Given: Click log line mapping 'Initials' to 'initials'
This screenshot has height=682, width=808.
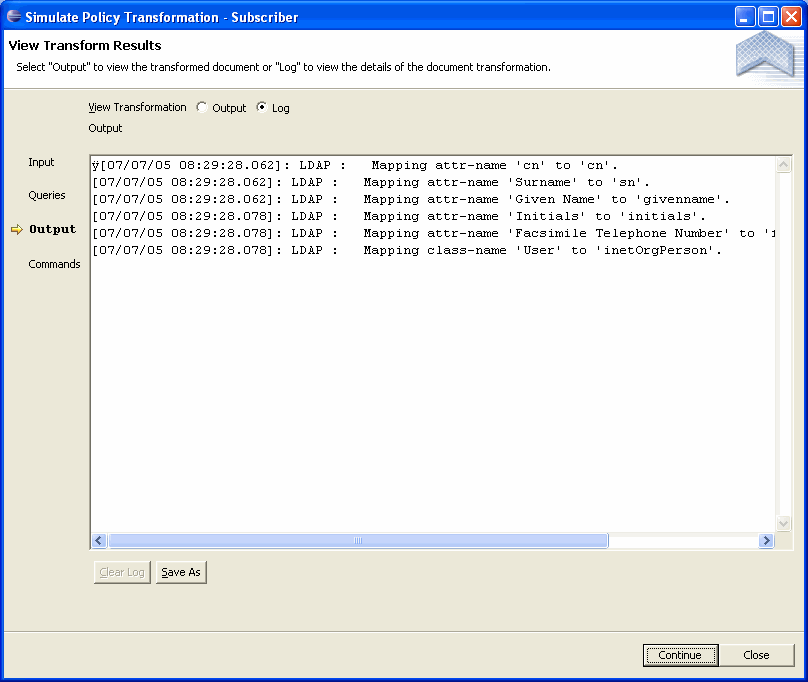Looking at the screenshot, I should point(399,217).
